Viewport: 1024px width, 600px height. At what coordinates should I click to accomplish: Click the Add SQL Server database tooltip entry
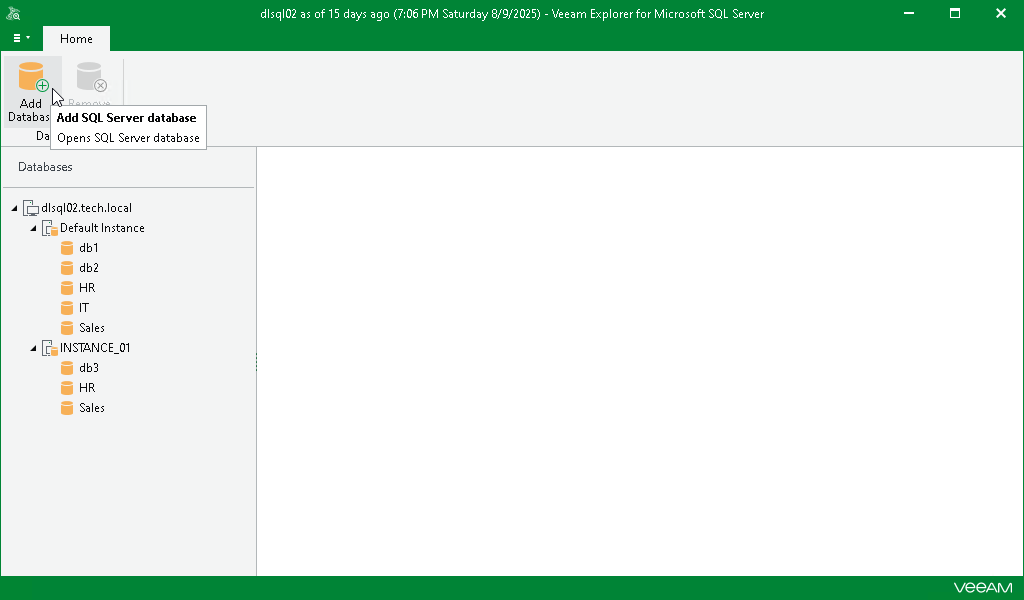click(x=127, y=117)
